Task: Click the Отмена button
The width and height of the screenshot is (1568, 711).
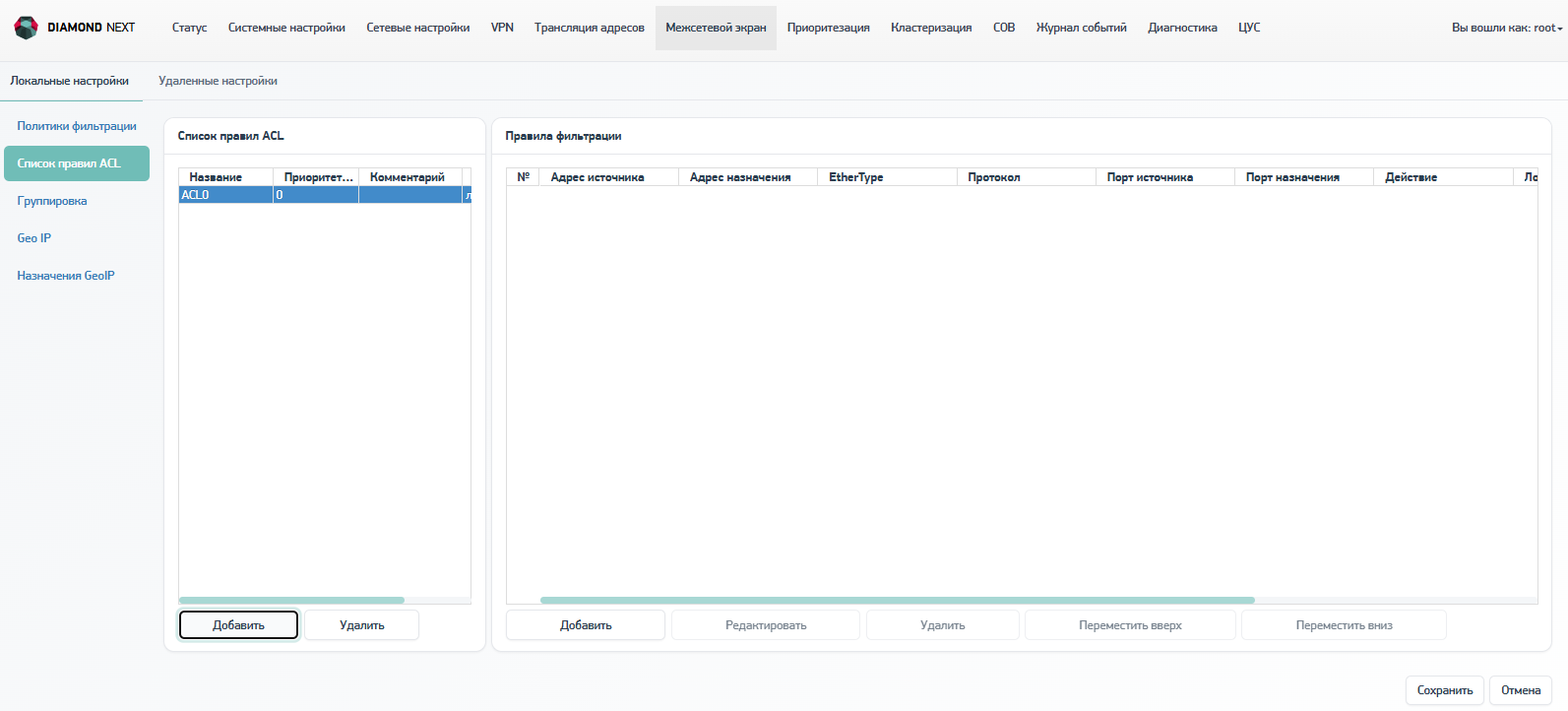Action: [1521, 690]
